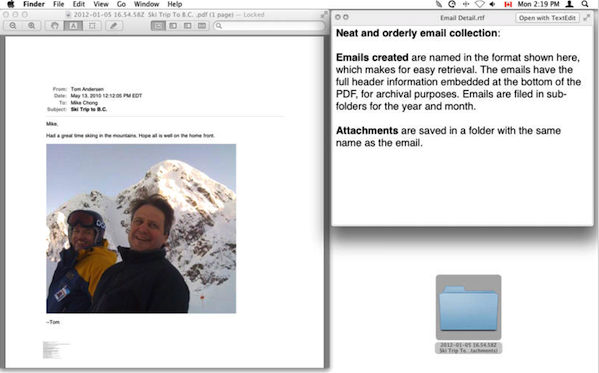Click the Email Detail.rtf window title
The width and height of the screenshot is (599, 373).
point(462,18)
